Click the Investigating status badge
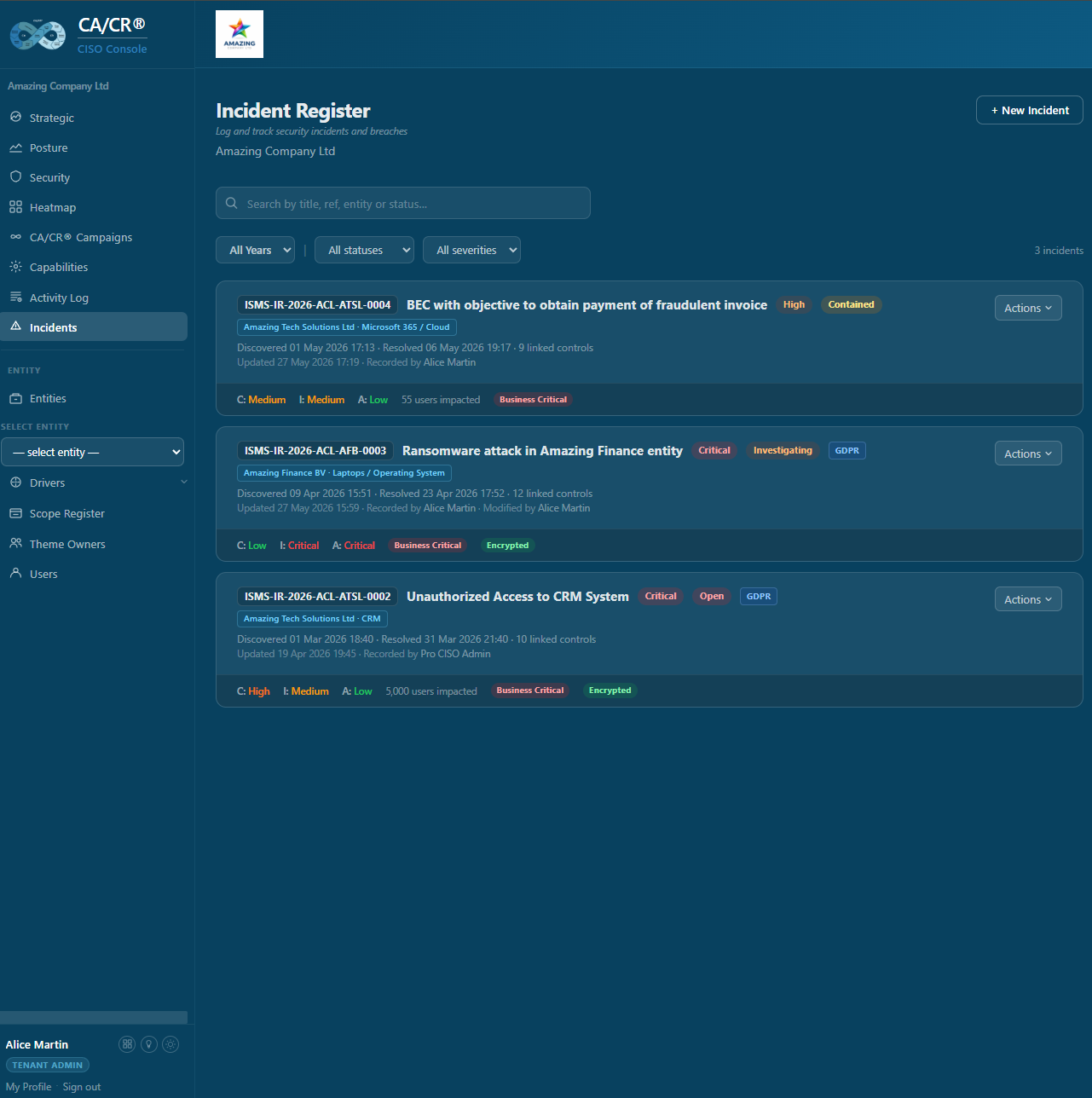 783,450
